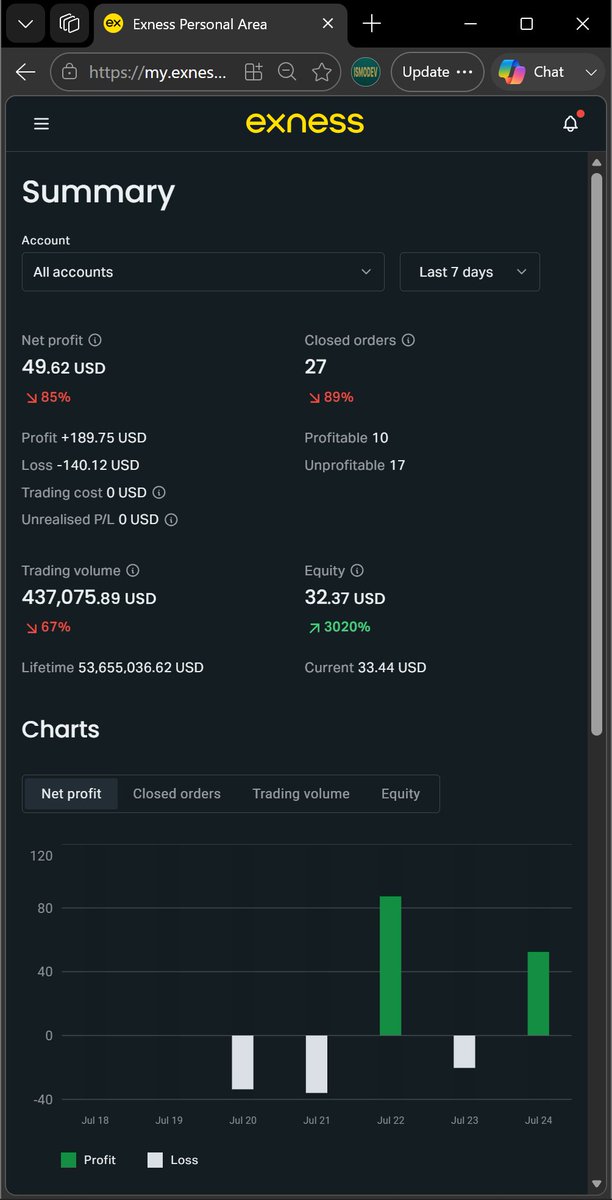Click the Closed orders info icon
The height and width of the screenshot is (1200, 612).
[408, 340]
